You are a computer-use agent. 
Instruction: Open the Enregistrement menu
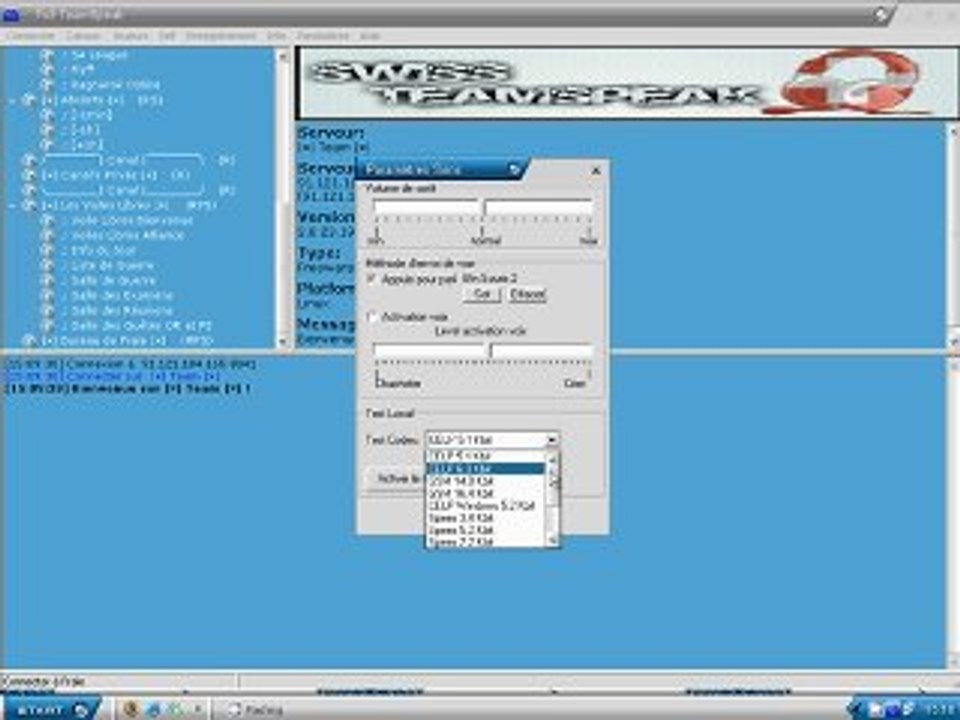220,36
